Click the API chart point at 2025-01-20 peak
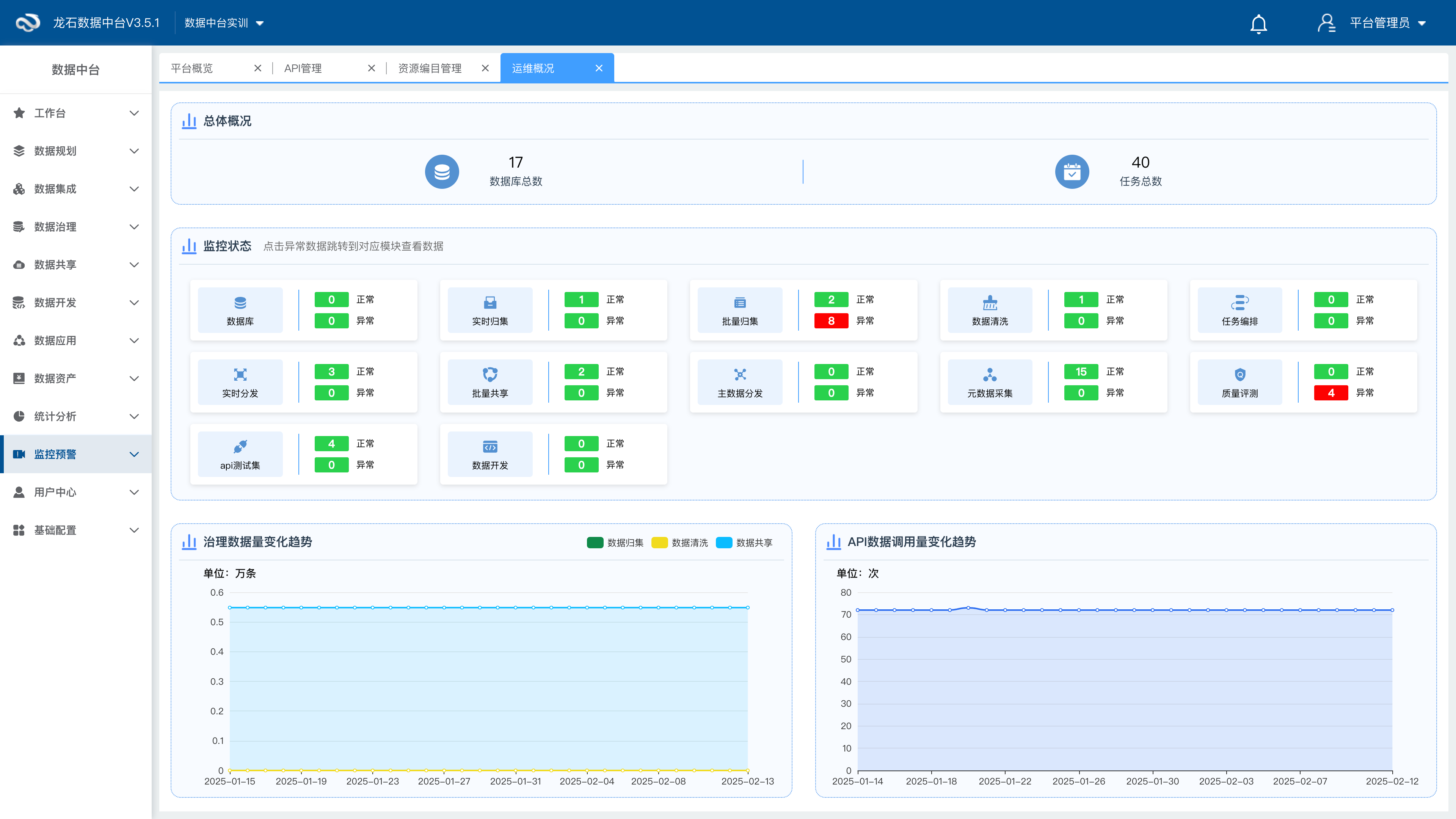The image size is (1456, 819). pos(968,607)
